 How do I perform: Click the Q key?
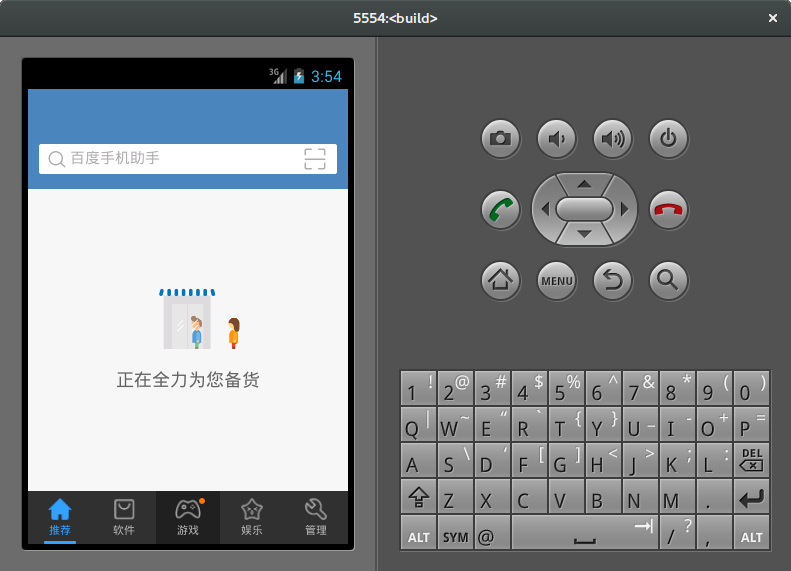pos(419,425)
